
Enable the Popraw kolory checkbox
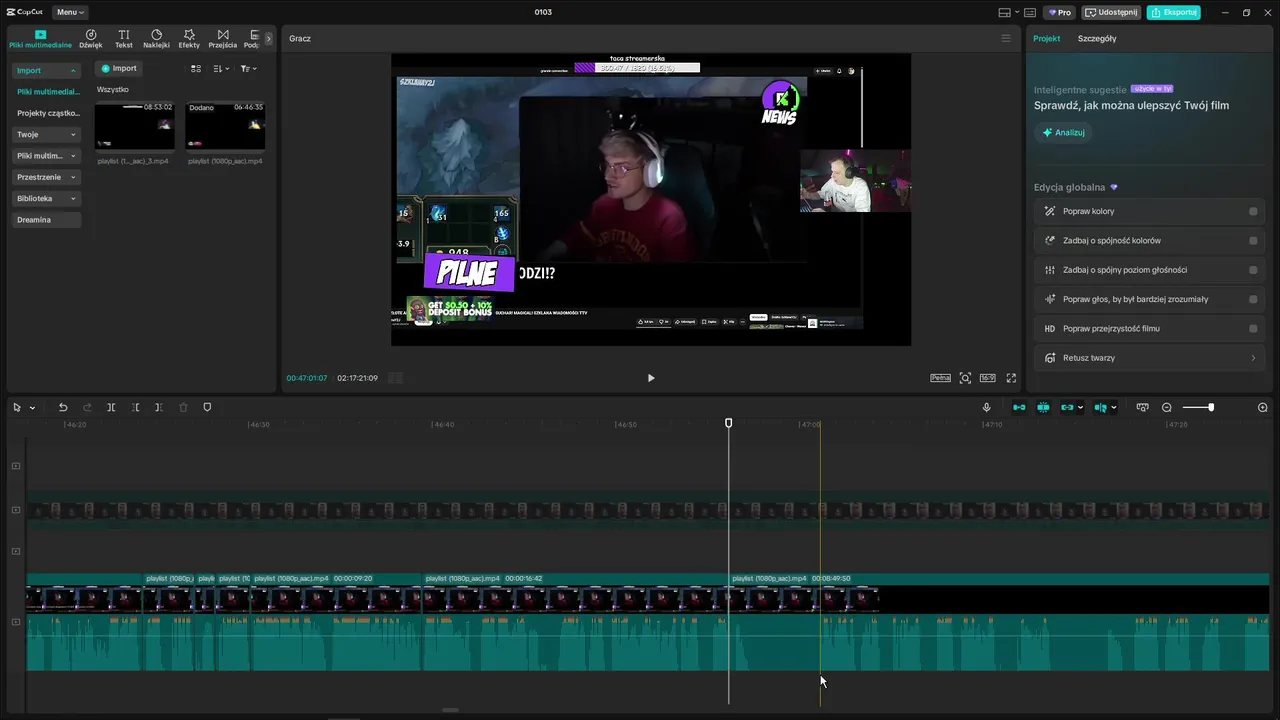coord(1253,211)
